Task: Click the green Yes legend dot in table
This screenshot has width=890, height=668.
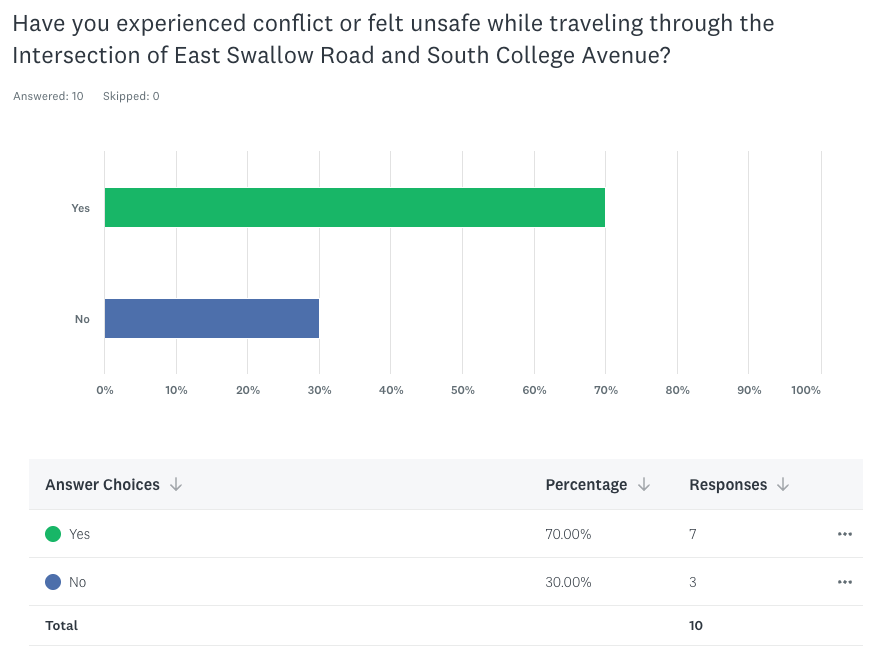Action: coord(53,534)
